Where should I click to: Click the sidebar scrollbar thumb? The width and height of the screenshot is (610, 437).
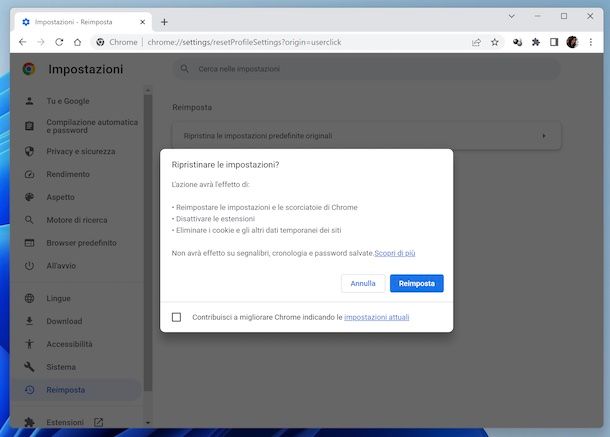(x=148, y=243)
